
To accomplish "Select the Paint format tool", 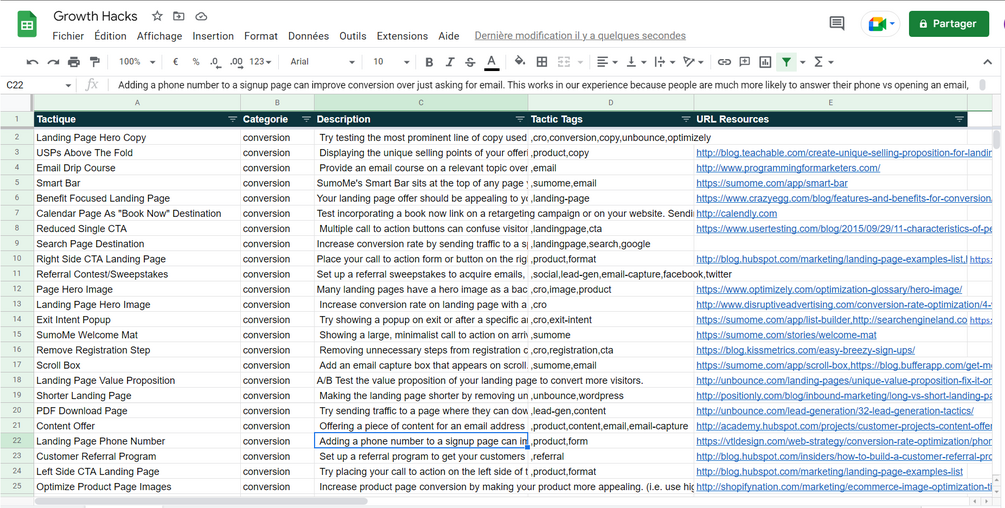I will point(95,62).
